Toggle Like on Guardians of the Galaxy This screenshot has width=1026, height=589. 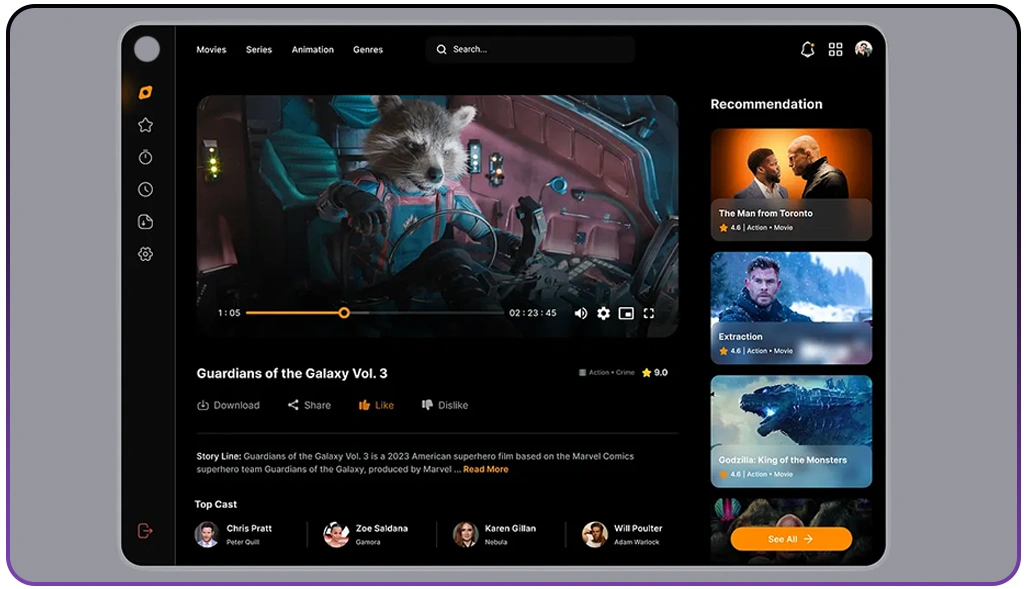(375, 405)
